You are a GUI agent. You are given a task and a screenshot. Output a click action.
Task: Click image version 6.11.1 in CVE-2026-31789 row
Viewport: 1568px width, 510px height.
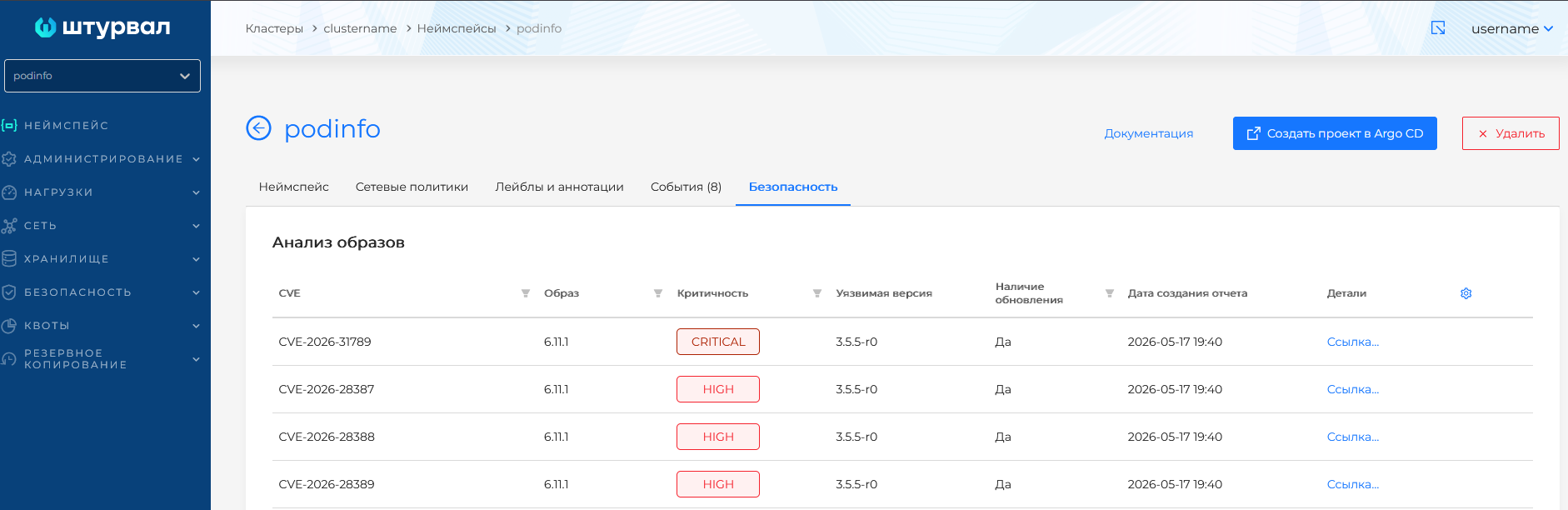click(557, 342)
